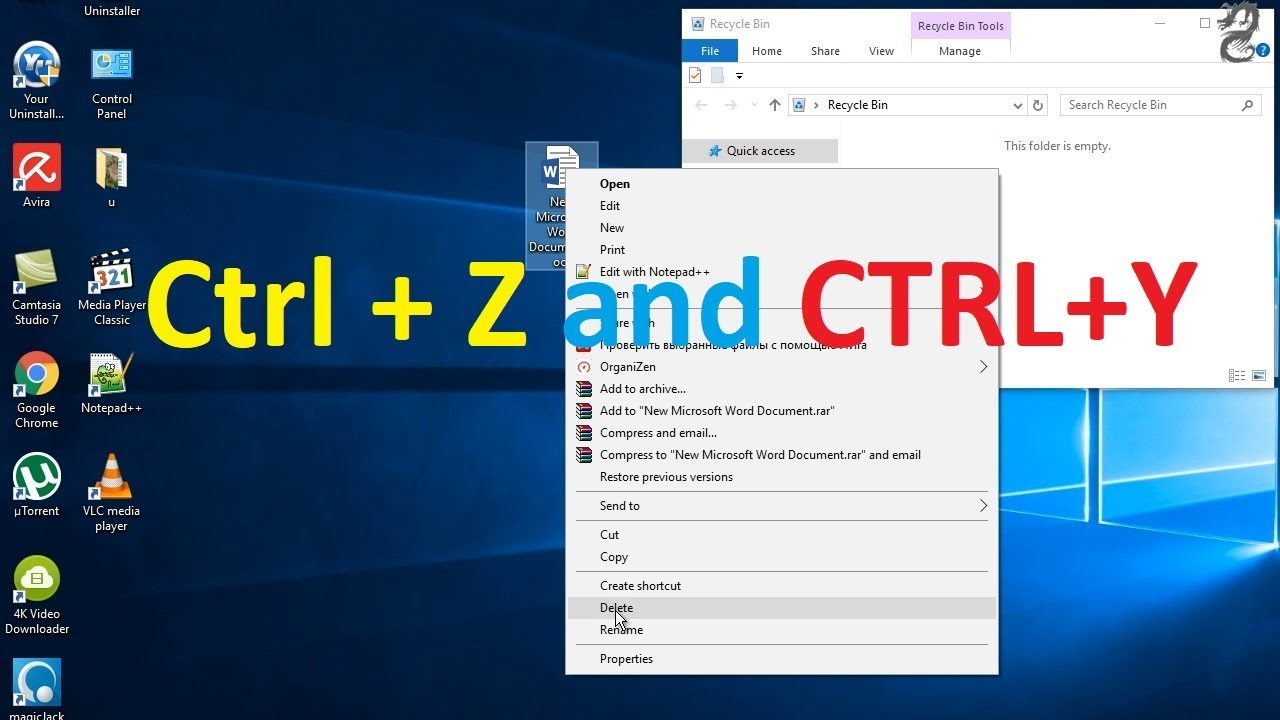The width and height of the screenshot is (1280, 720).
Task: Open Notepad++ desktop shortcut
Action: click(x=111, y=384)
